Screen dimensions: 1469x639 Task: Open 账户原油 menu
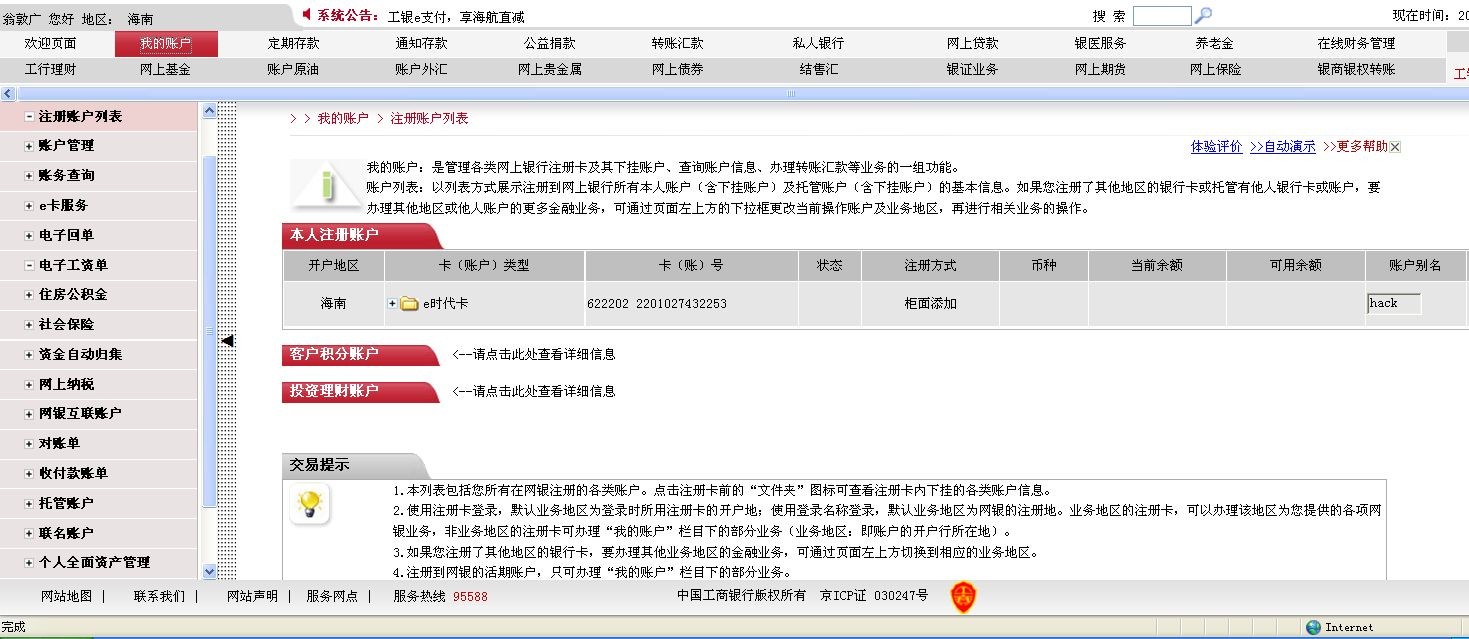tap(293, 70)
